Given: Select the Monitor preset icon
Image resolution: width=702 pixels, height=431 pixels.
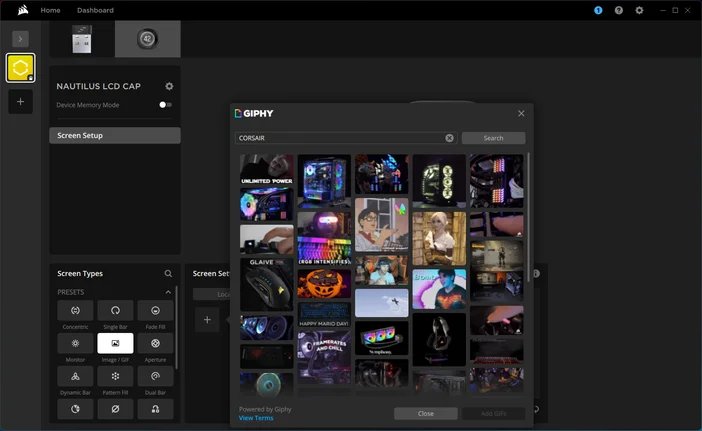Looking at the screenshot, I should (x=75, y=343).
